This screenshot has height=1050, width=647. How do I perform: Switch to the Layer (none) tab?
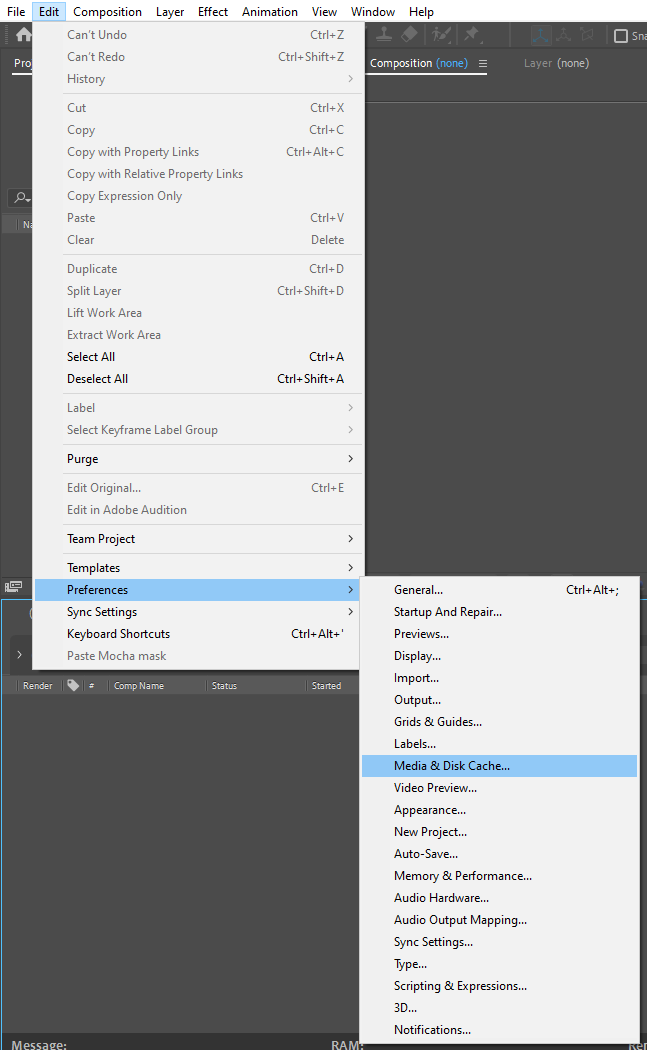(556, 63)
